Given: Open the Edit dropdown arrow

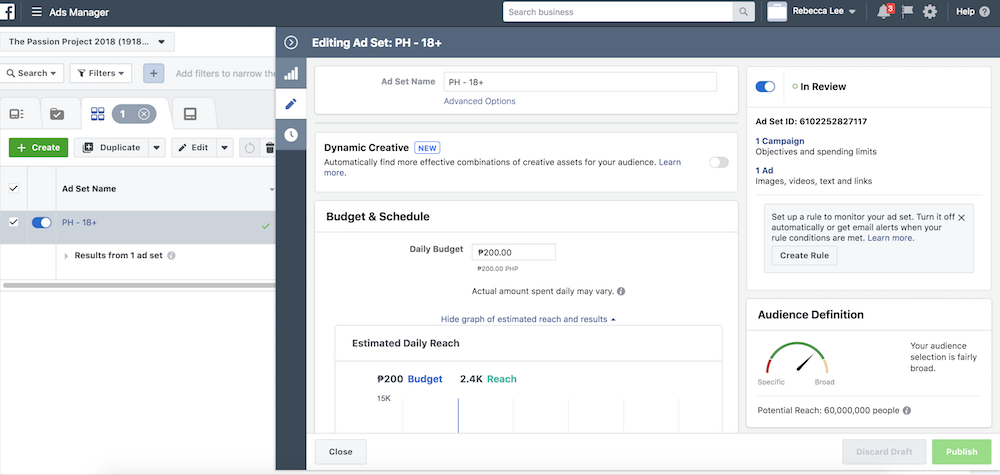Looking at the screenshot, I should [224, 148].
